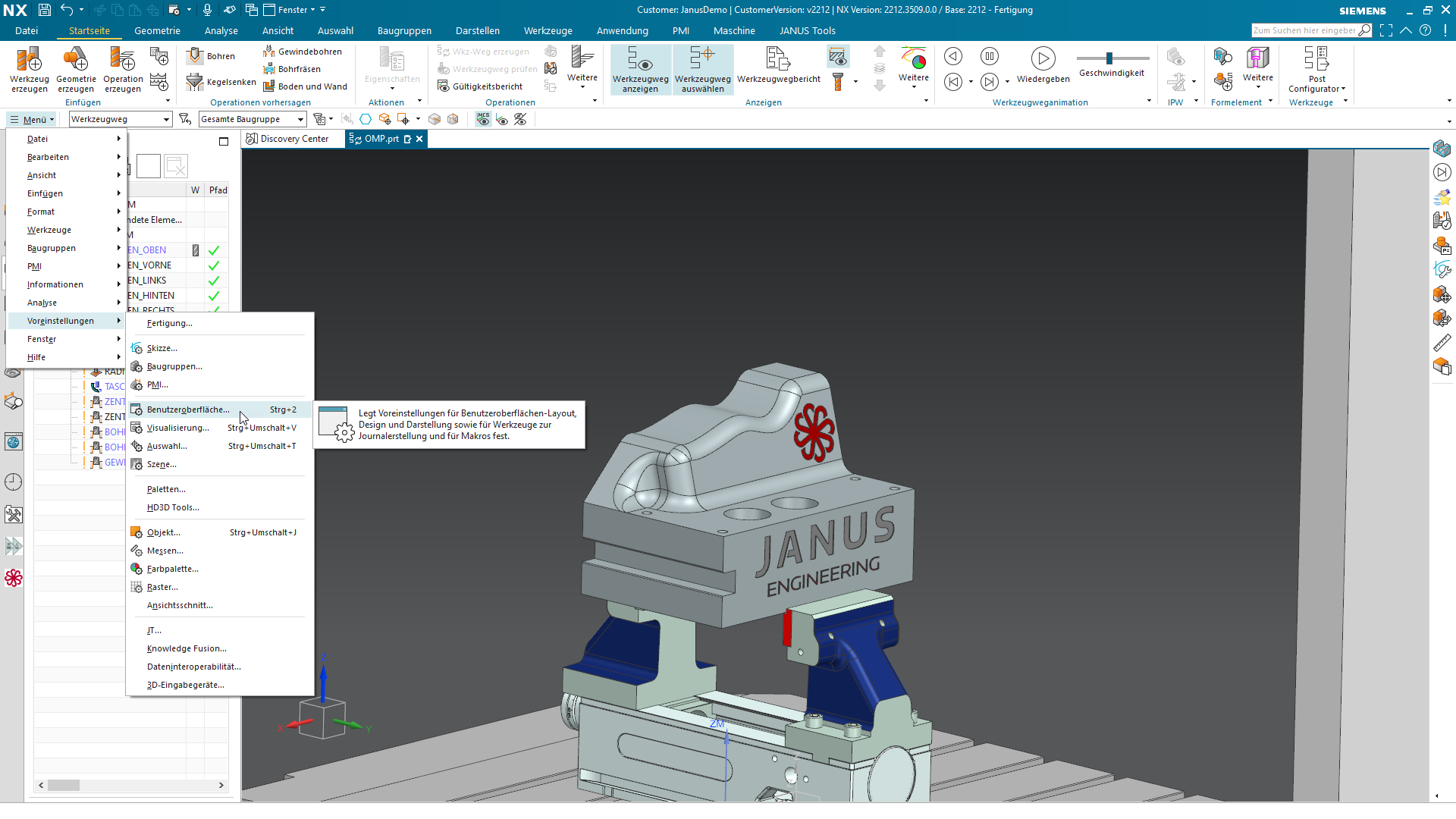Select the Bohren operation tool
The image size is (1456, 819).
tap(212, 56)
